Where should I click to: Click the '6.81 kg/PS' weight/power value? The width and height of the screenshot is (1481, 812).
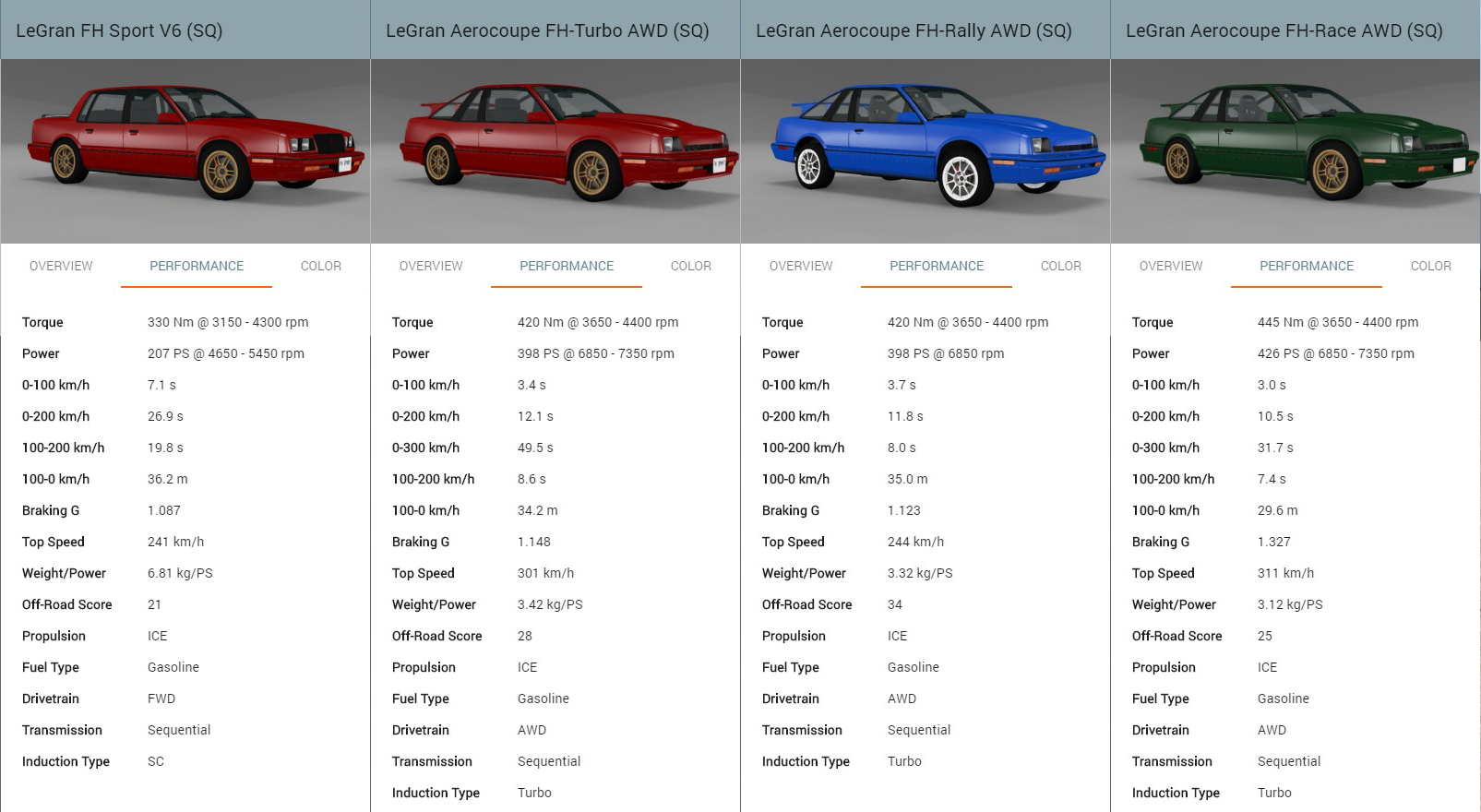point(180,573)
